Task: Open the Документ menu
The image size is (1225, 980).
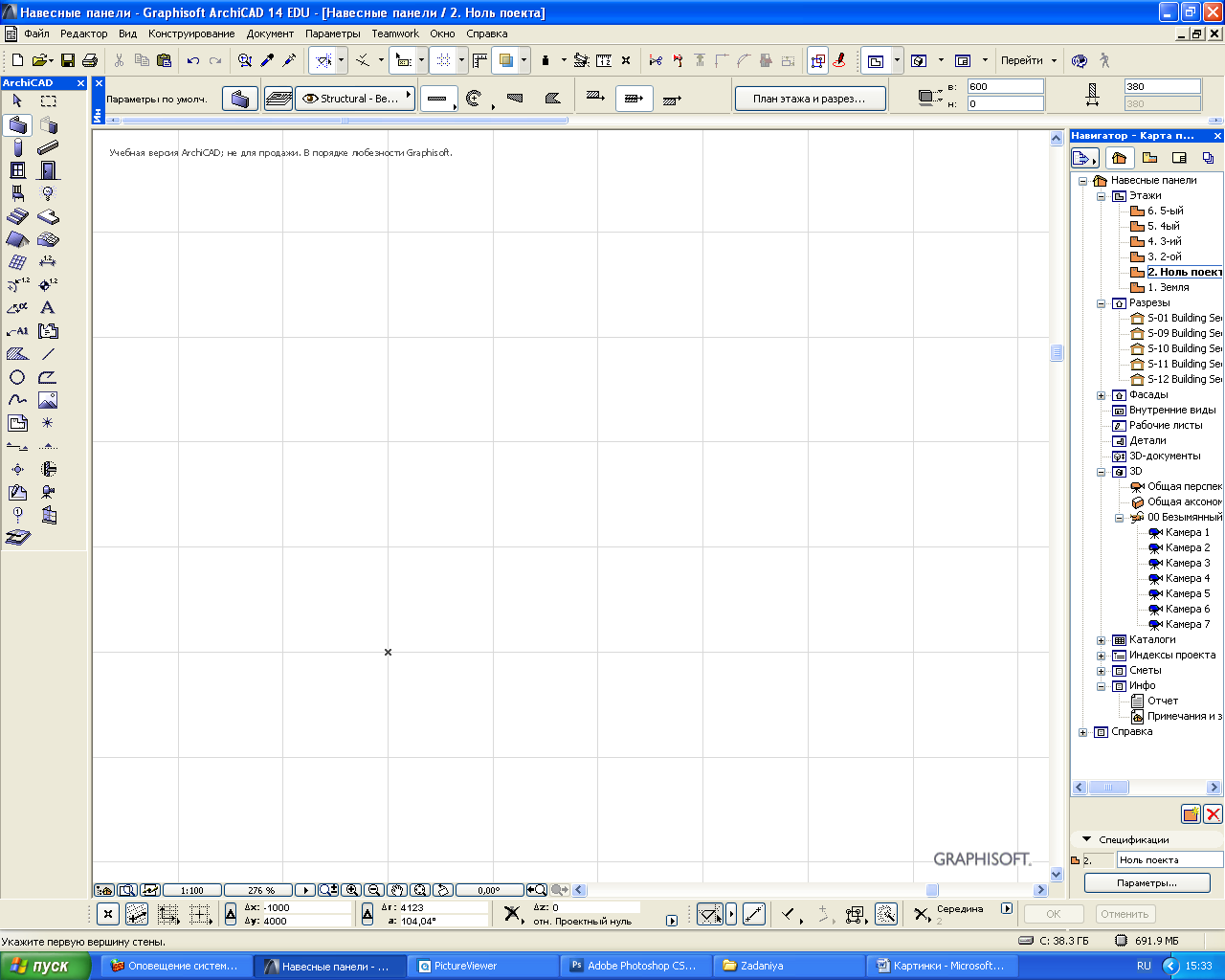Action: pos(270,33)
